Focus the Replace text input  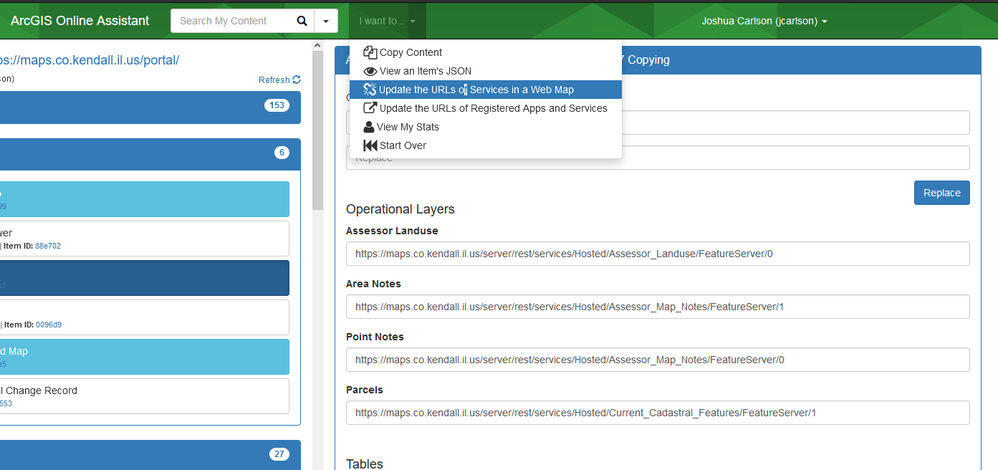point(657,158)
